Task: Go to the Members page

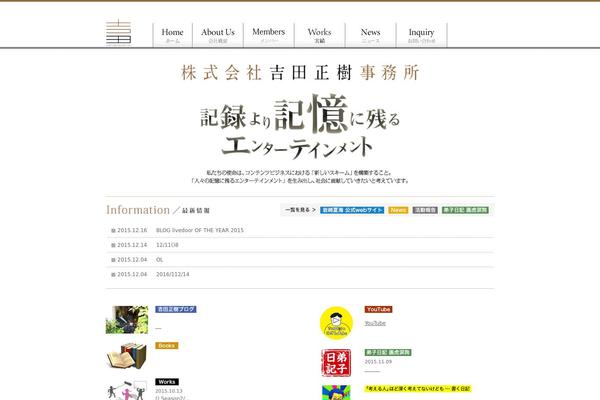Action: [x=269, y=35]
